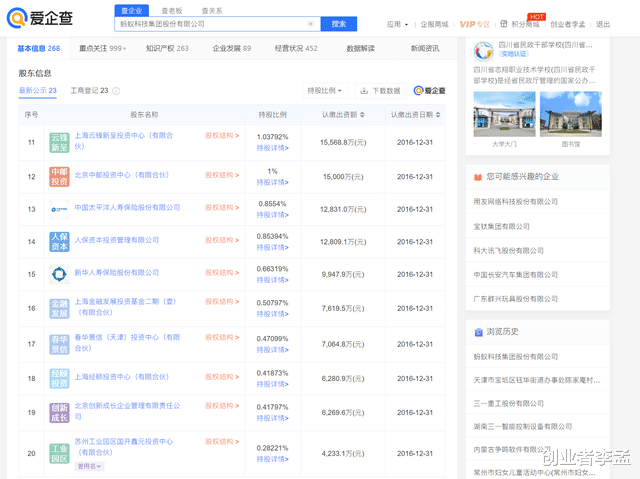640x479 pixels.
Task: Select the 经营状况 452 tab
Action: click(x=296, y=49)
